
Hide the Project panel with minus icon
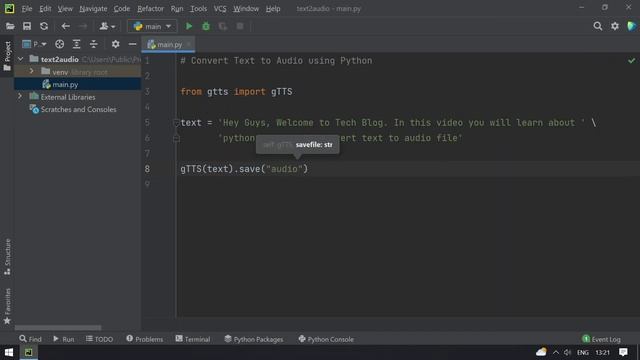(x=132, y=44)
